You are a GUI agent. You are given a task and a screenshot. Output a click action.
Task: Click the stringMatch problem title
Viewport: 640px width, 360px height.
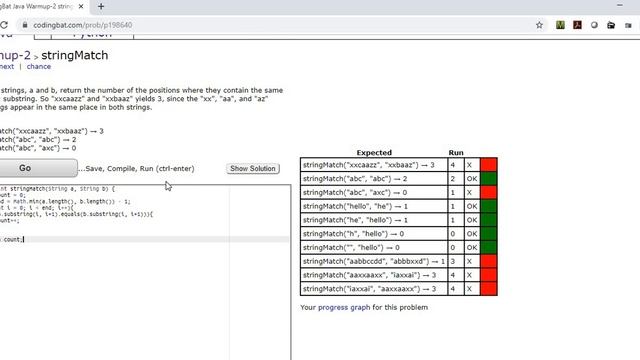click(75, 55)
